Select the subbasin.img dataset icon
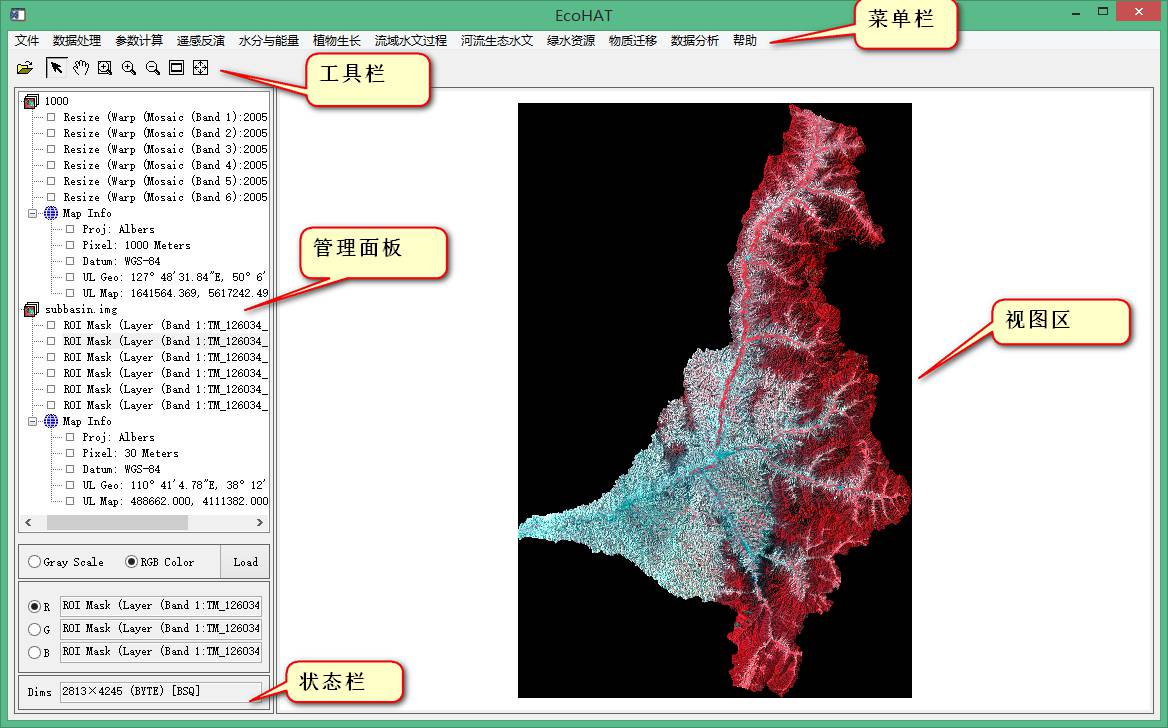The image size is (1168, 728). coord(31,309)
